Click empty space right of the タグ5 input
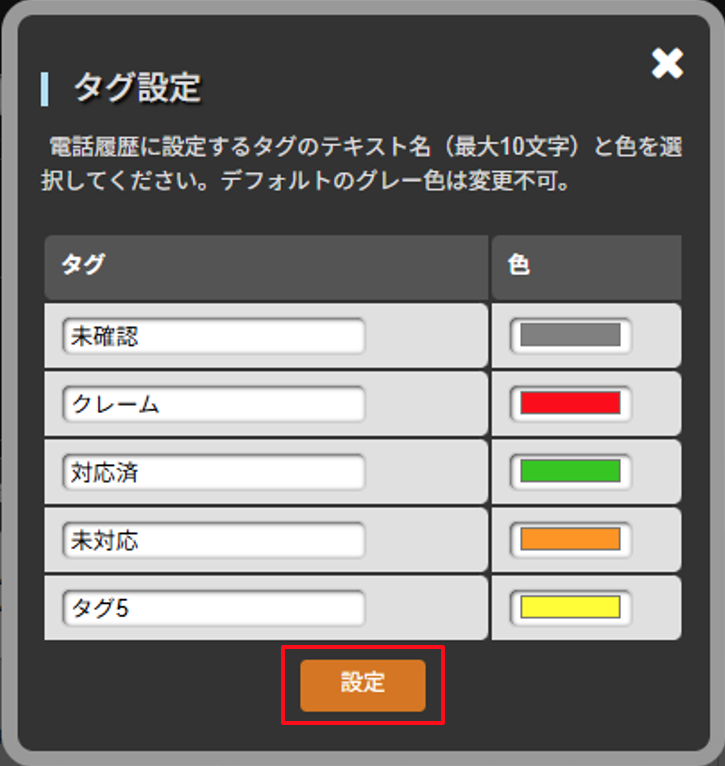Image resolution: width=725 pixels, height=766 pixels. coord(426,608)
